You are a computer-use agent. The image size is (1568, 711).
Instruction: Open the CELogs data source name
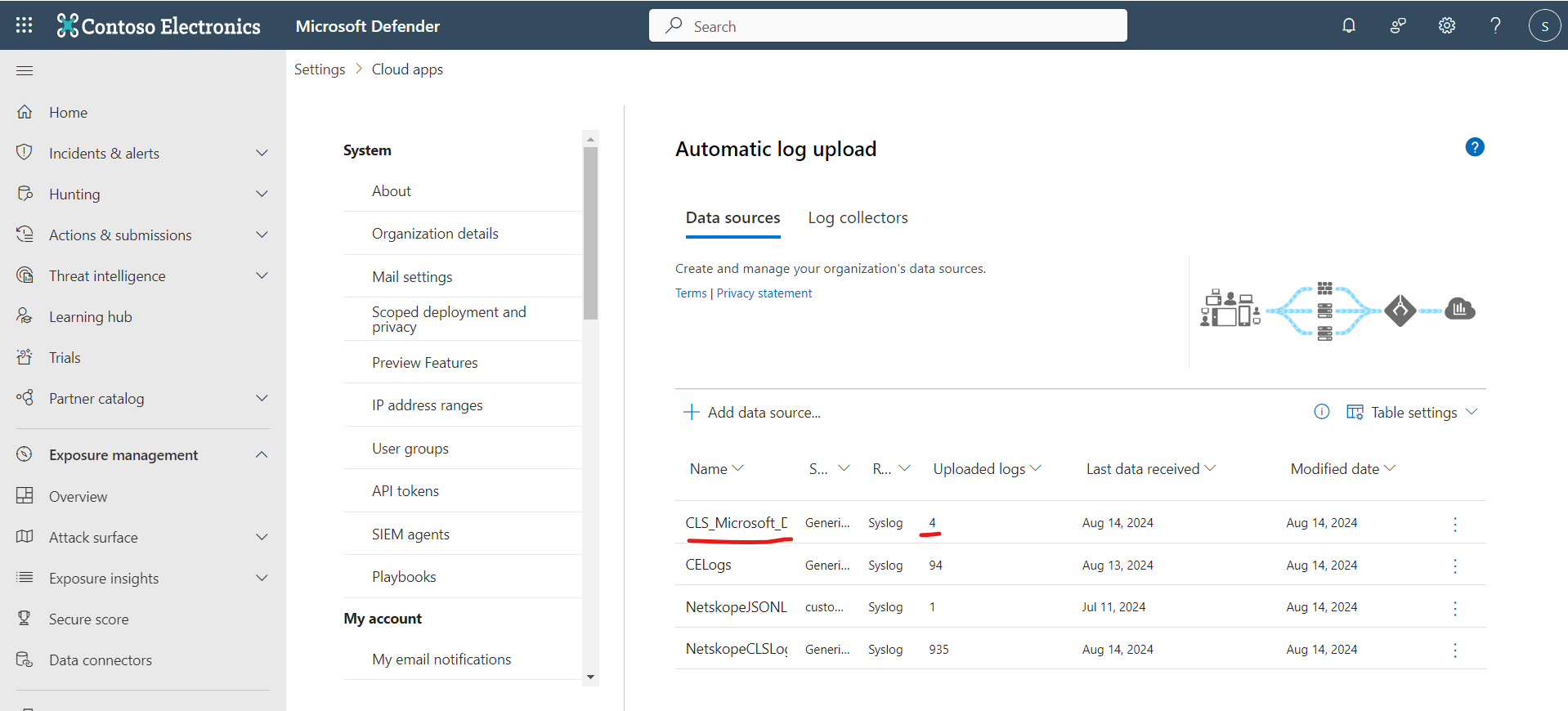[709, 565]
